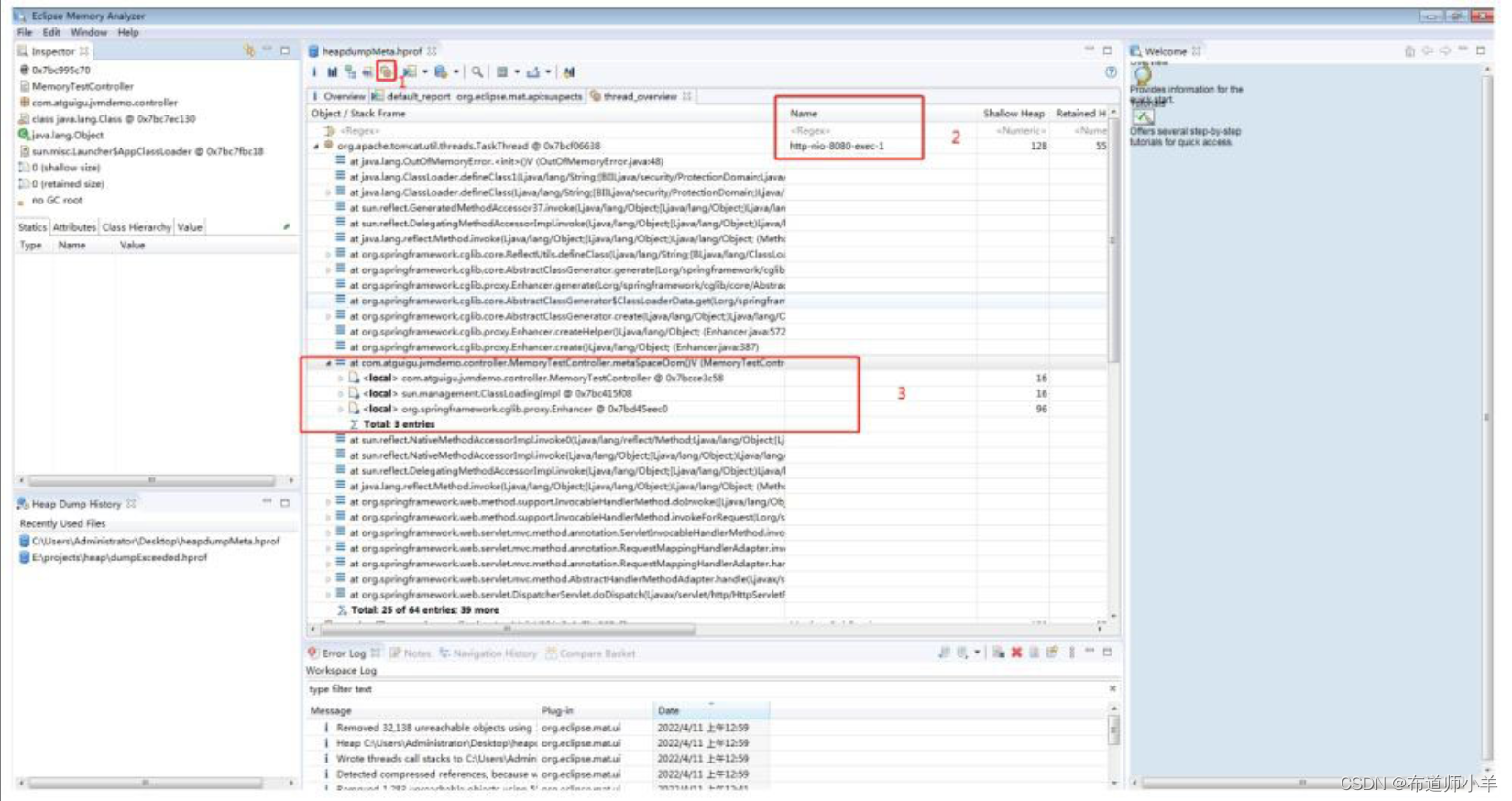The width and height of the screenshot is (1512, 801).
Task: Click the red X delete log icon
Action: click(1016, 653)
